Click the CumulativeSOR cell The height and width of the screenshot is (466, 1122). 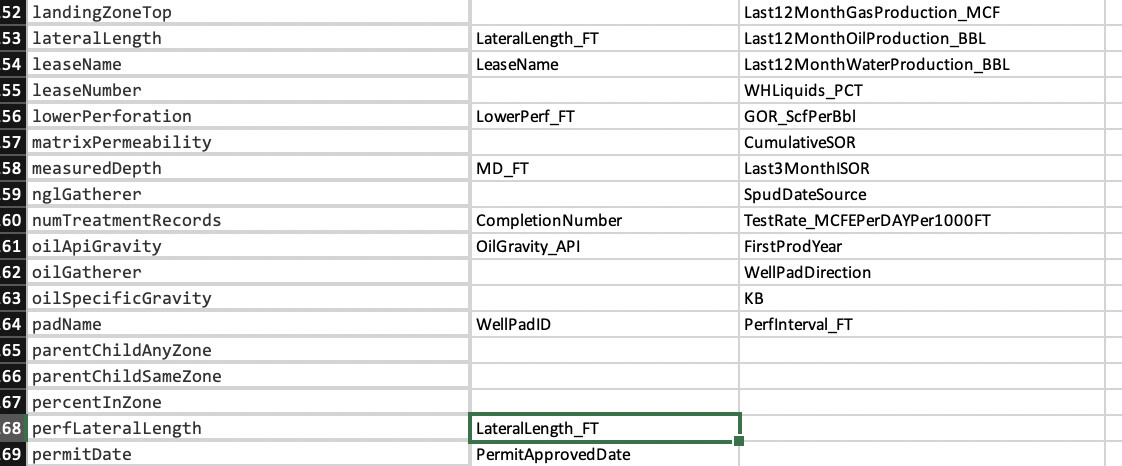coord(799,143)
